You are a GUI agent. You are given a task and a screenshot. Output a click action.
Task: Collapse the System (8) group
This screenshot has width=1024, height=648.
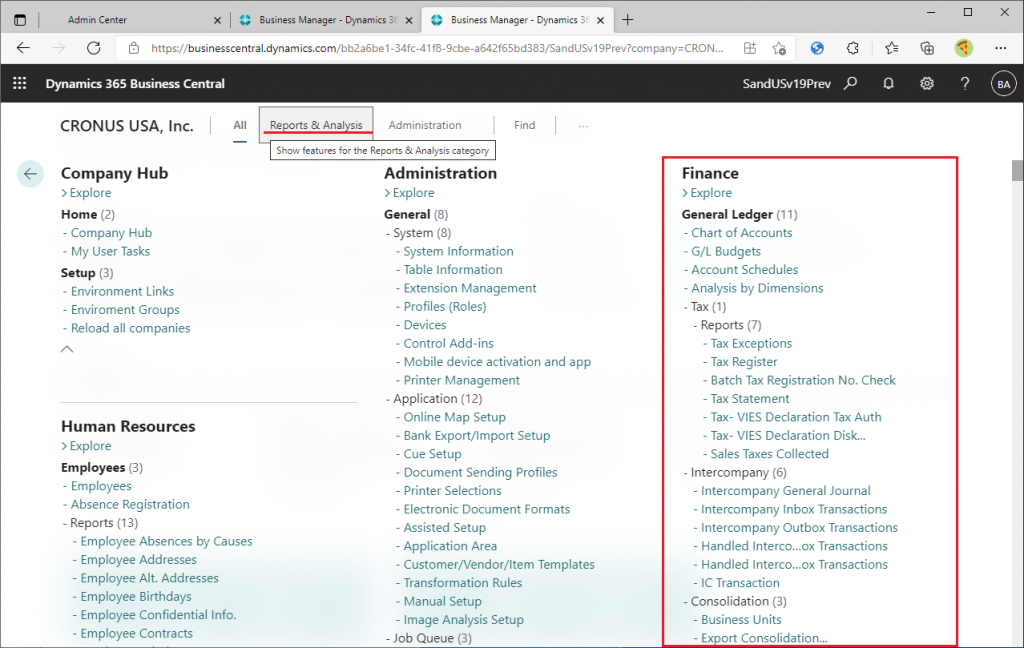417,233
